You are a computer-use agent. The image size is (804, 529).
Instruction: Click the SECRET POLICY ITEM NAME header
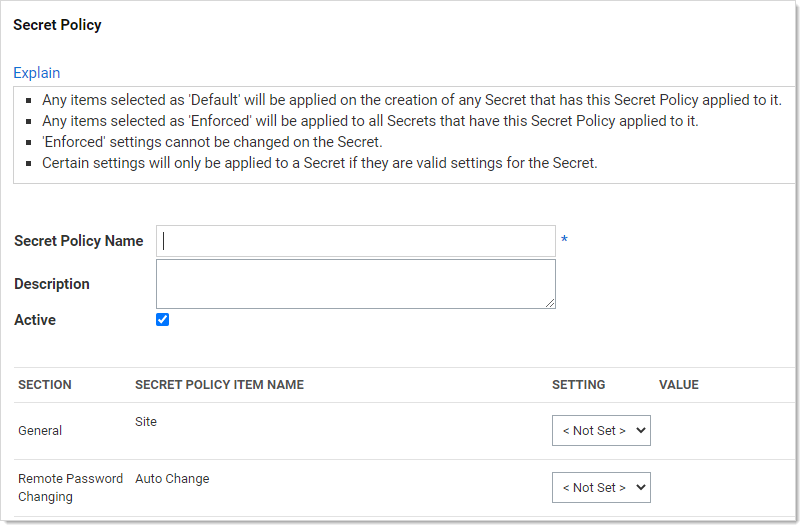(219, 385)
